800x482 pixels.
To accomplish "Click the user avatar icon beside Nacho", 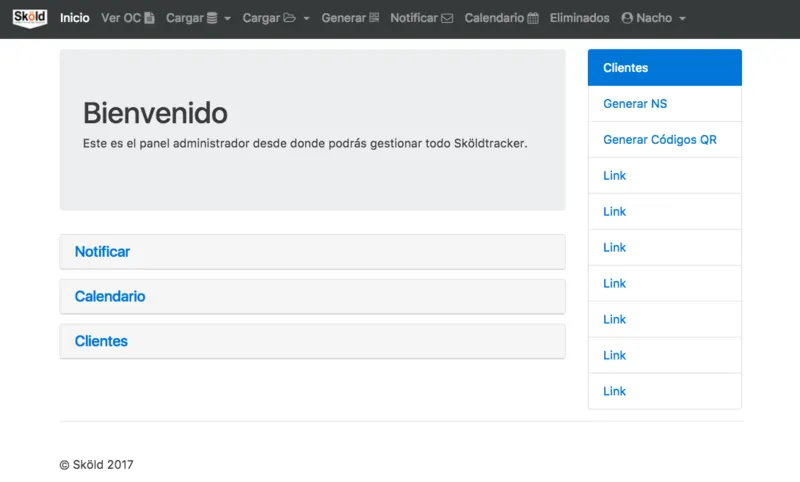I will [x=627, y=18].
